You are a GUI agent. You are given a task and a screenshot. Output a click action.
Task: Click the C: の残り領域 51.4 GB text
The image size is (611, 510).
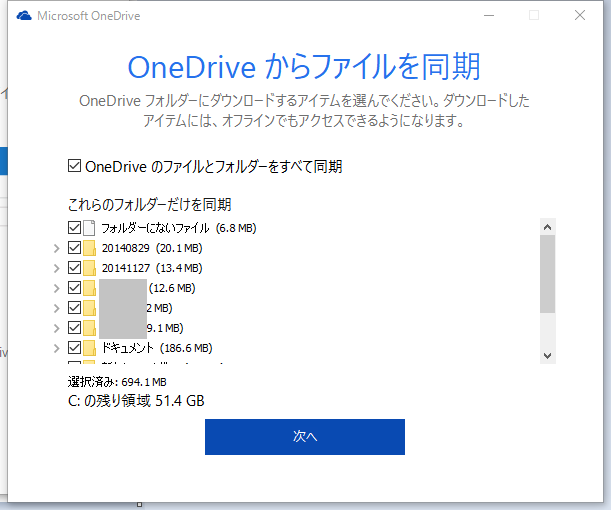point(136,401)
